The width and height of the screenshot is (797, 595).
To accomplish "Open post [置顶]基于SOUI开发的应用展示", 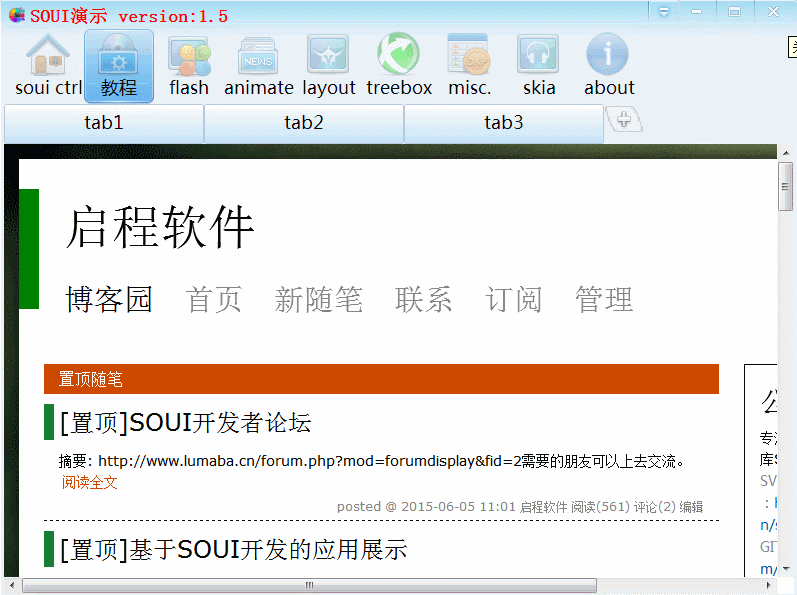I will point(233,550).
